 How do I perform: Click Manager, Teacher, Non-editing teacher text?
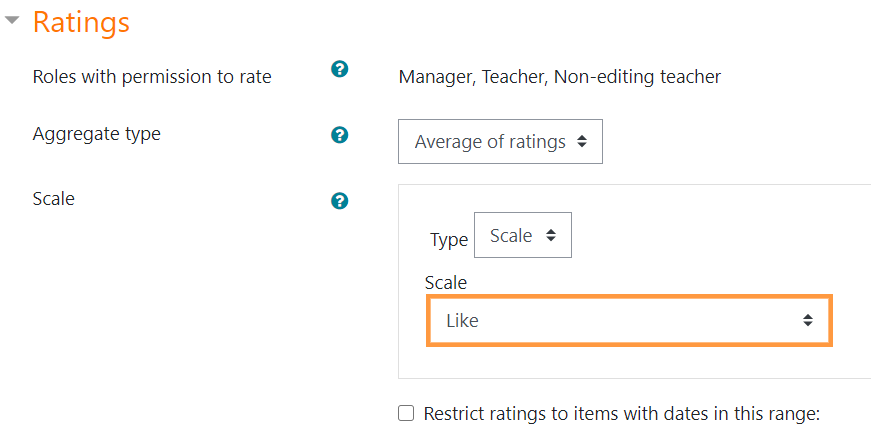[560, 77]
